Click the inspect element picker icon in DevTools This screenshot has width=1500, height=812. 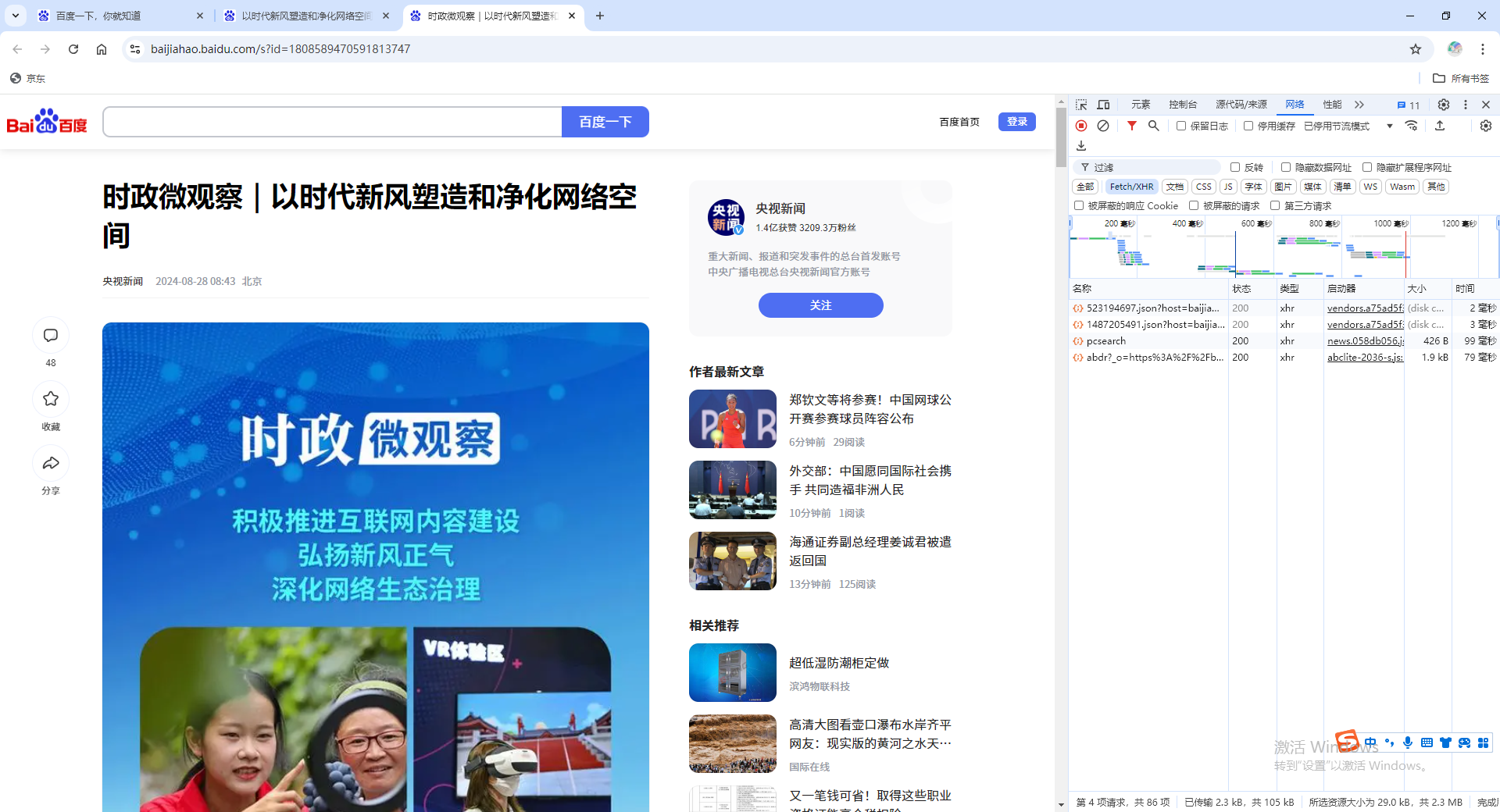(x=1081, y=105)
